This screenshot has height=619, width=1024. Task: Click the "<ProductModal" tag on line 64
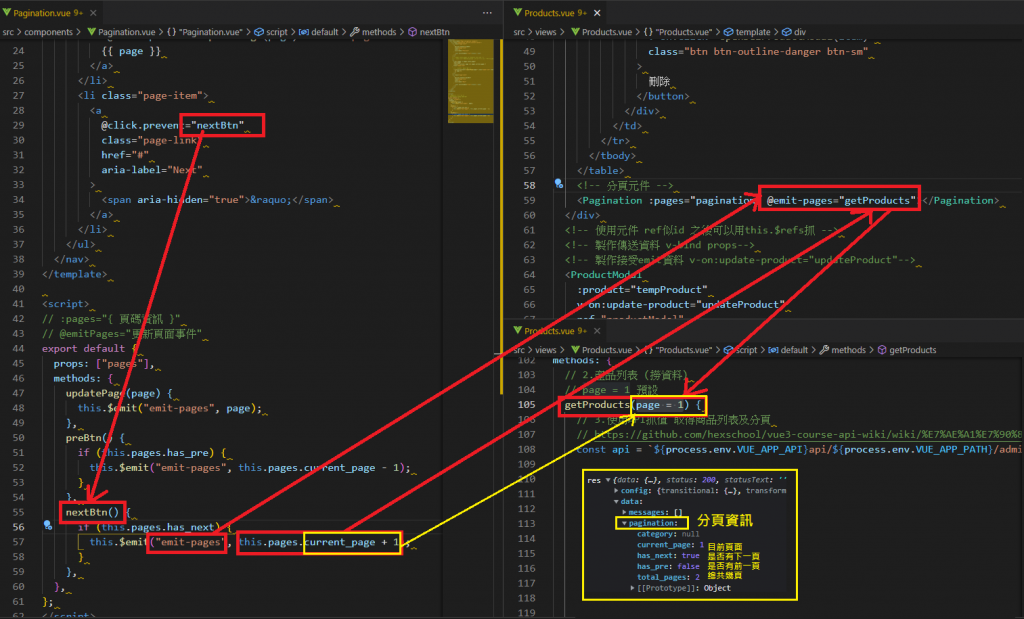(603, 275)
